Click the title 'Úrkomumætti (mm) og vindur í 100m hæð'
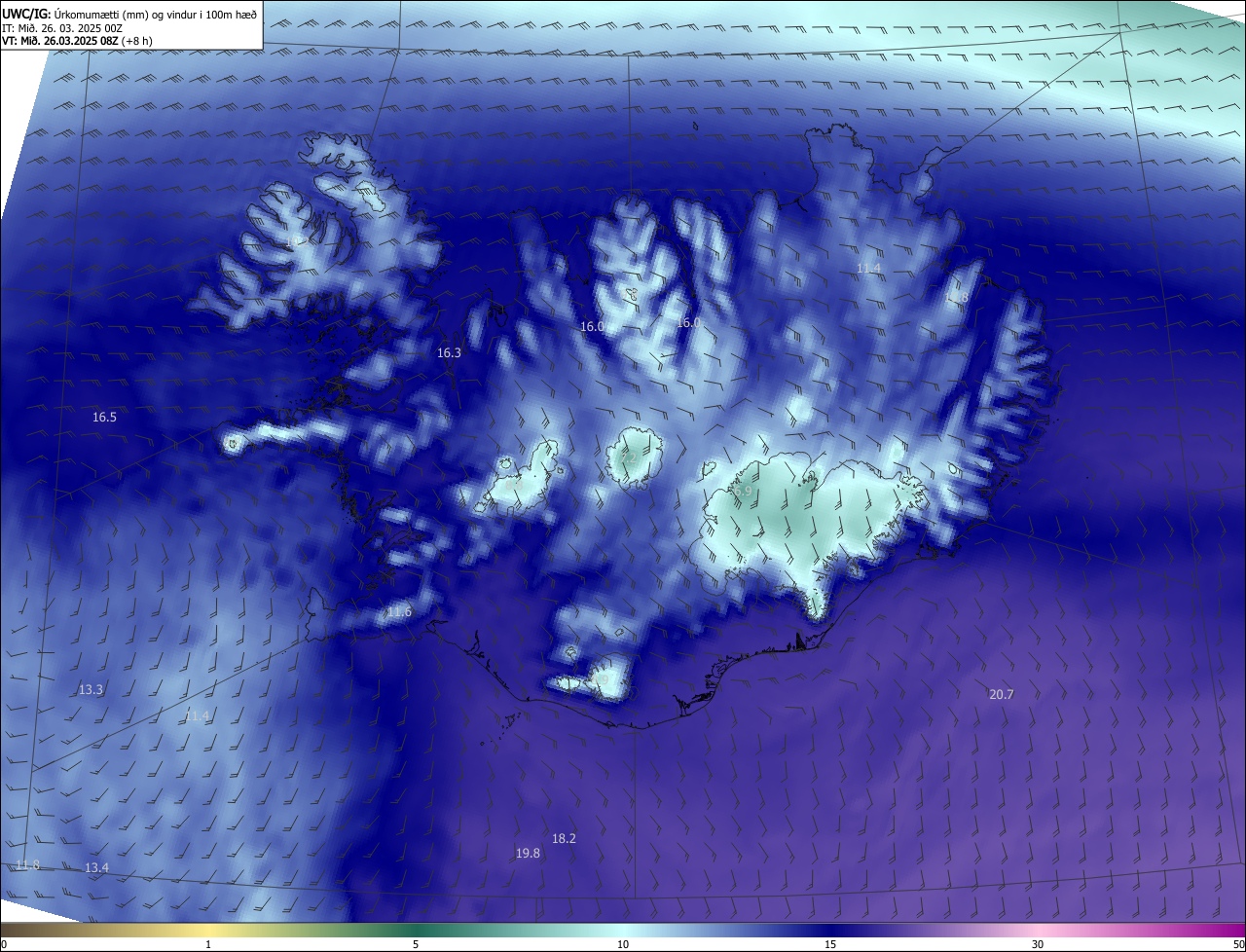Viewport: 1246px width, 952px height. point(156,14)
